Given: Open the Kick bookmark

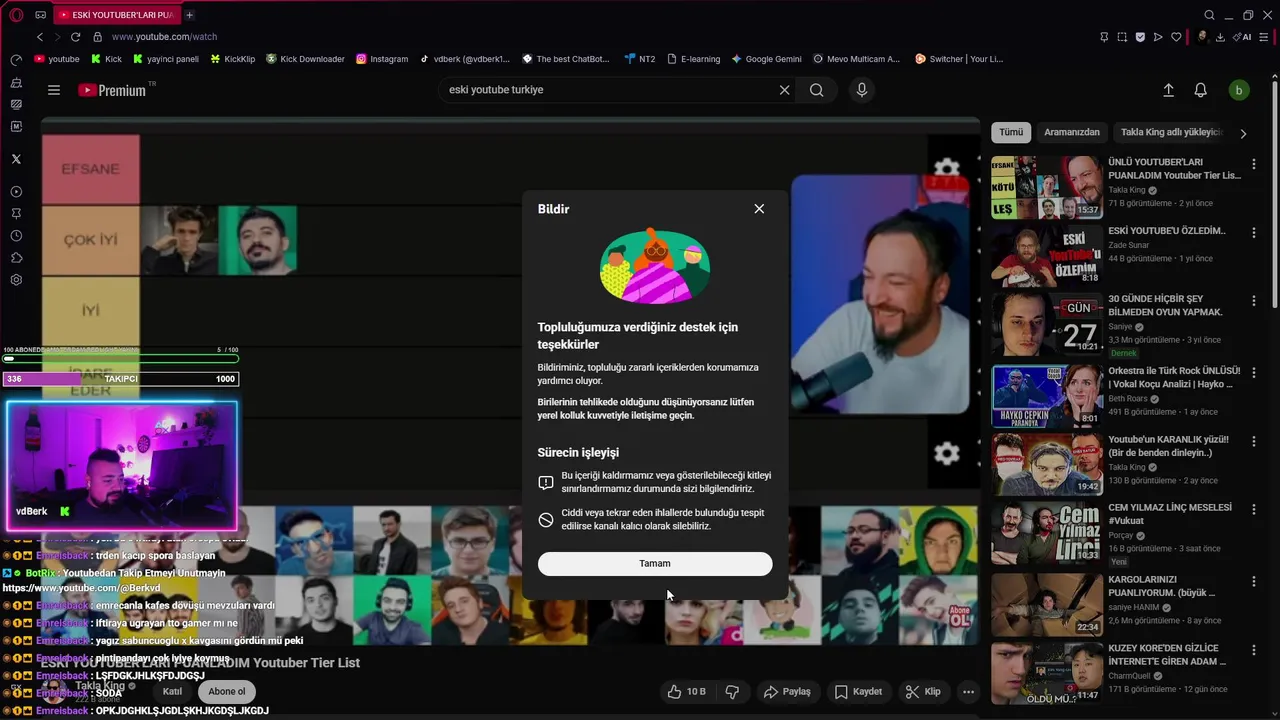Looking at the screenshot, I should [106, 59].
